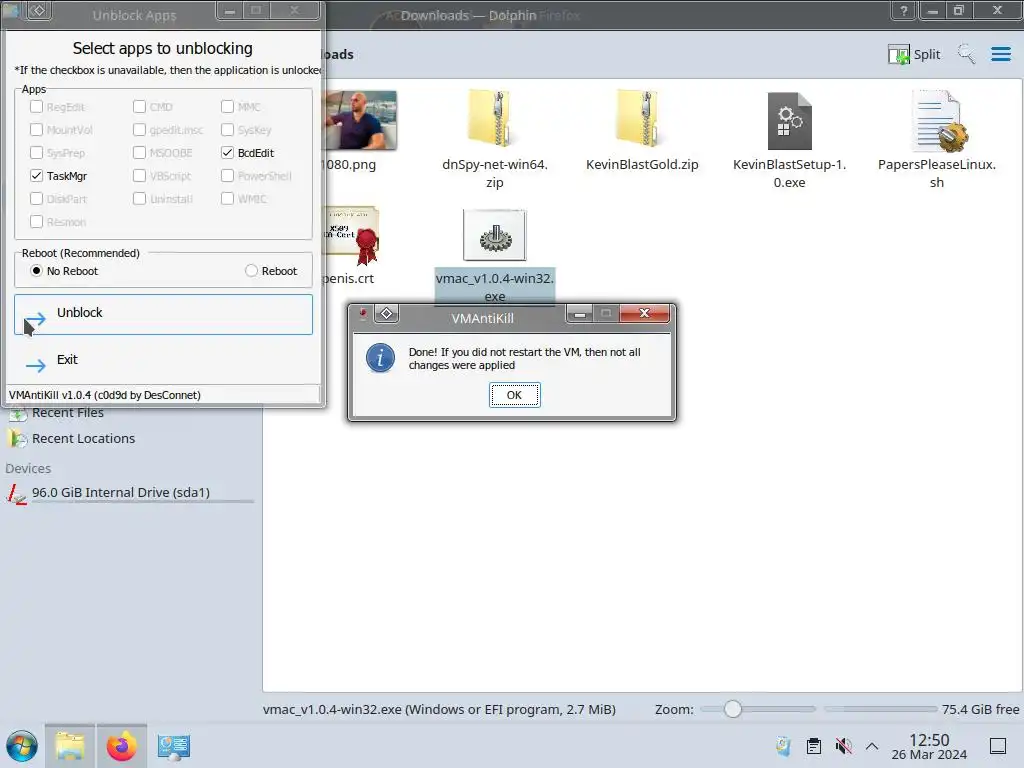Toggle the MountVol checkbox

(x=37, y=130)
